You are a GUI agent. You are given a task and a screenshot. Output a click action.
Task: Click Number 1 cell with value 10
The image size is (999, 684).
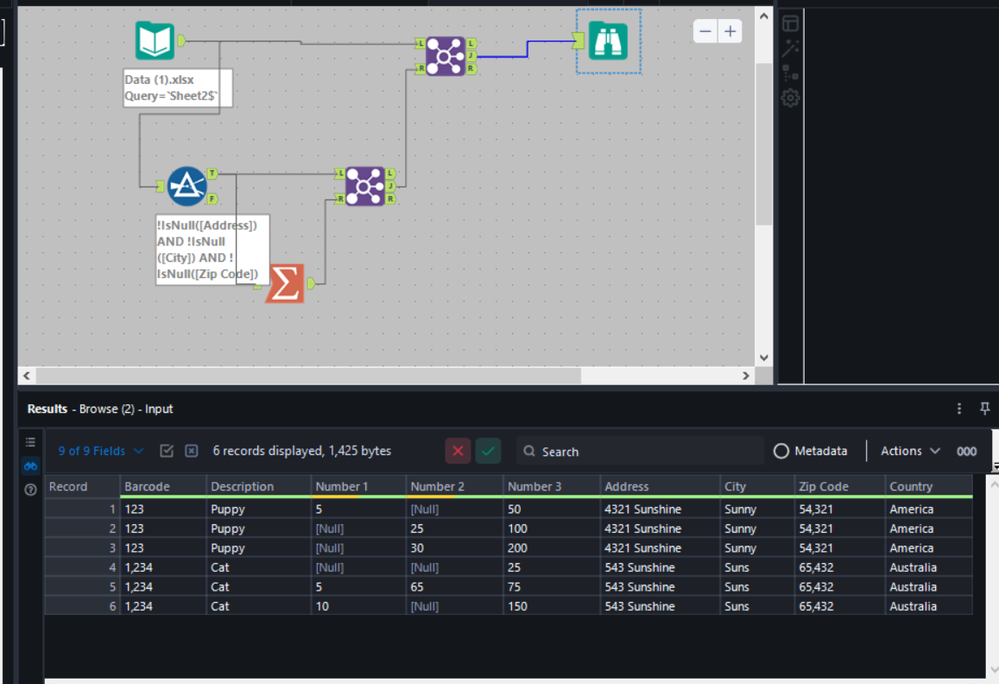359,606
